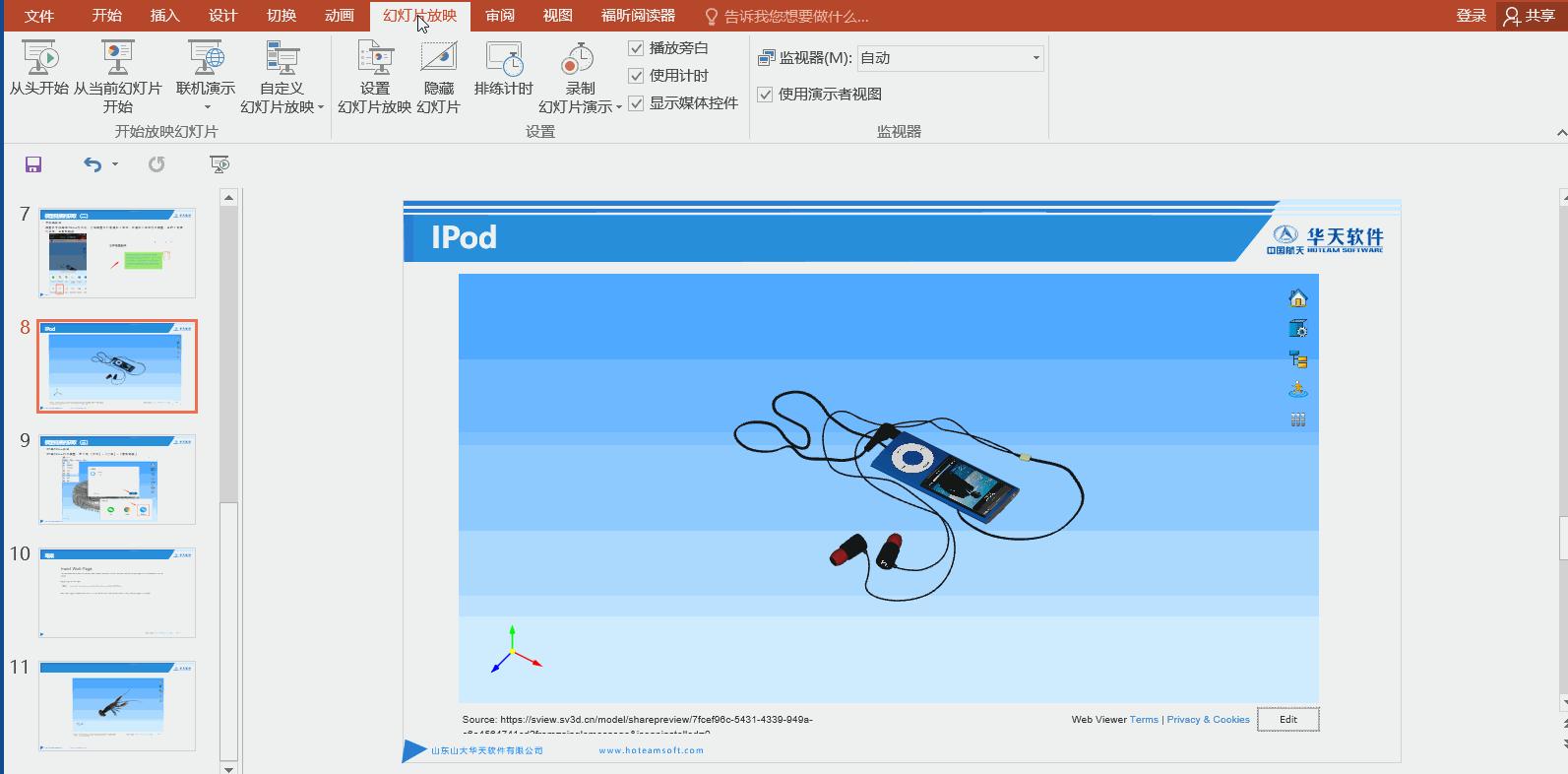Image resolution: width=1568 pixels, height=774 pixels.
Task: Switch to the 设计 design tab
Action: (x=223, y=16)
